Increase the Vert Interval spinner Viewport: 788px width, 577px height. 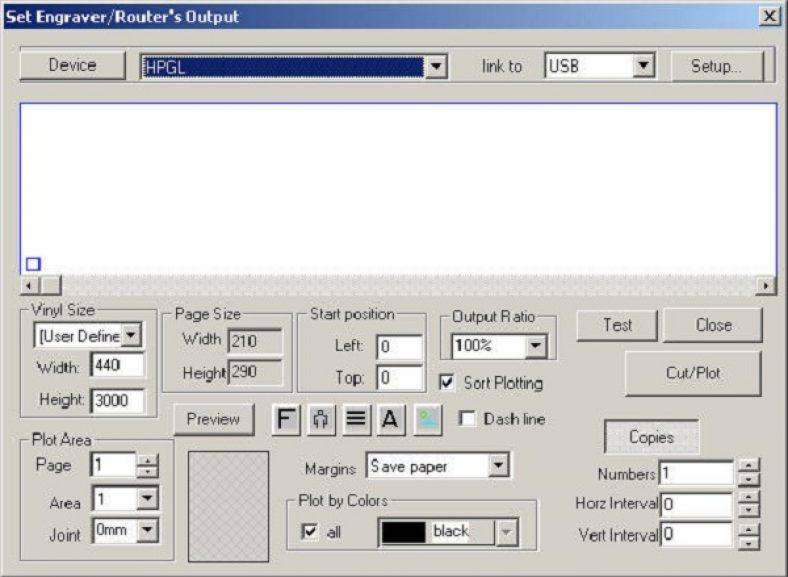[749, 530]
